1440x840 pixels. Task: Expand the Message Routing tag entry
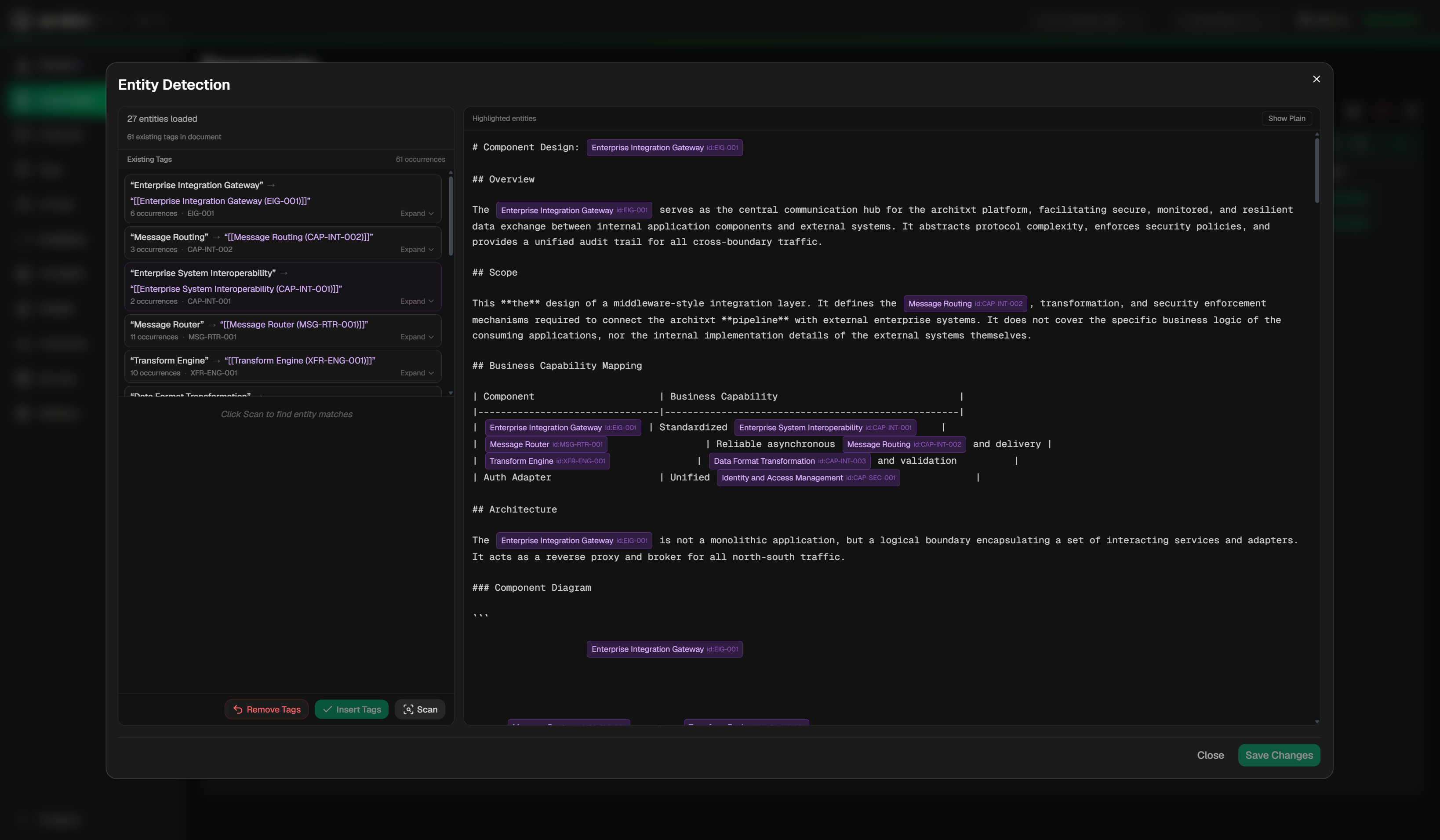pyautogui.click(x=417, y=249)
